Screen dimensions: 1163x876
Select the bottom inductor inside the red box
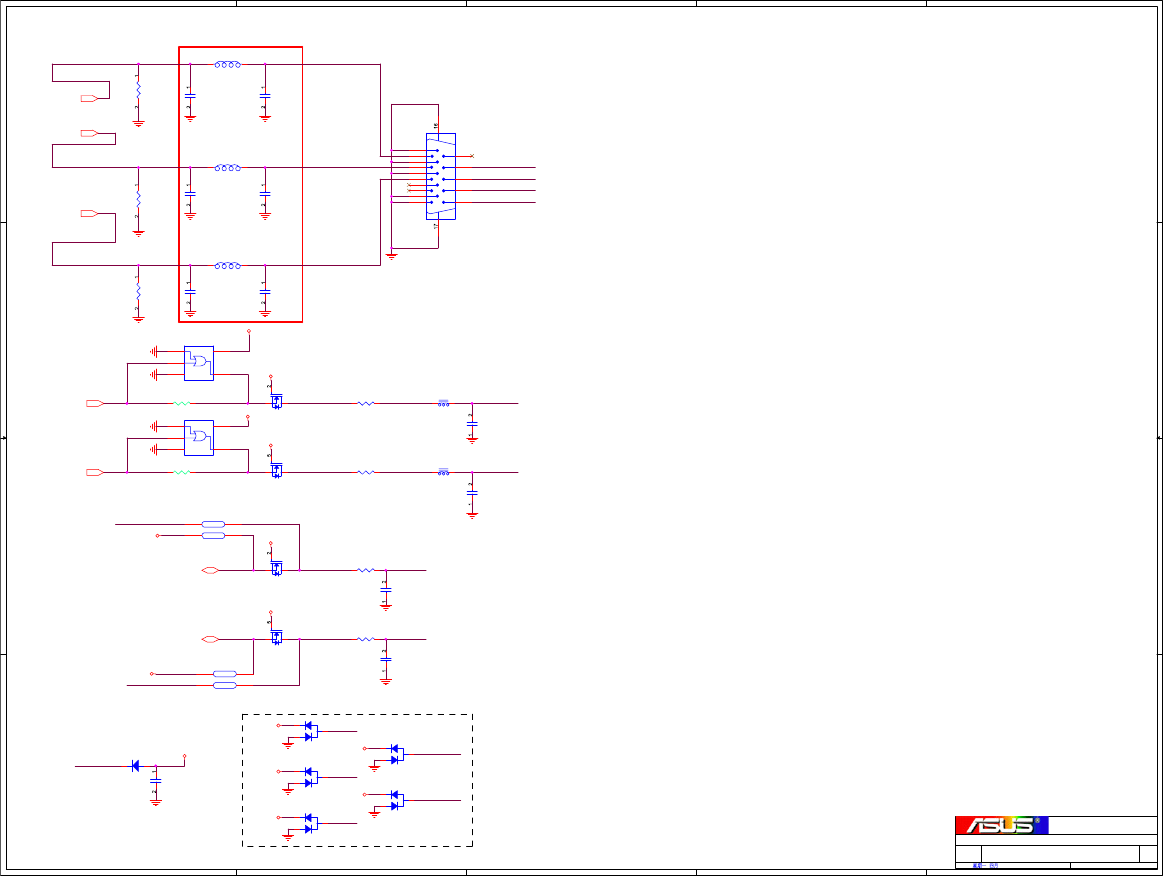pyautogui.click(x=228, y=266)
